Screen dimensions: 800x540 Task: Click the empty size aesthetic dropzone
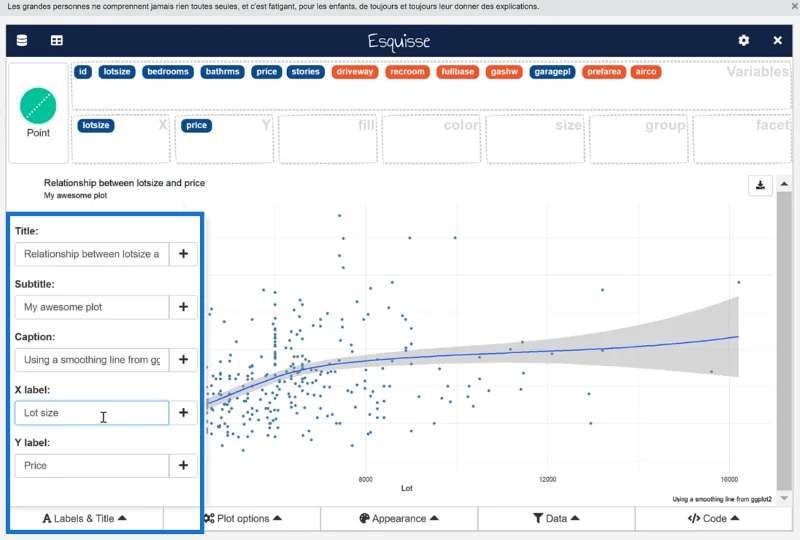tap(535, 139)
